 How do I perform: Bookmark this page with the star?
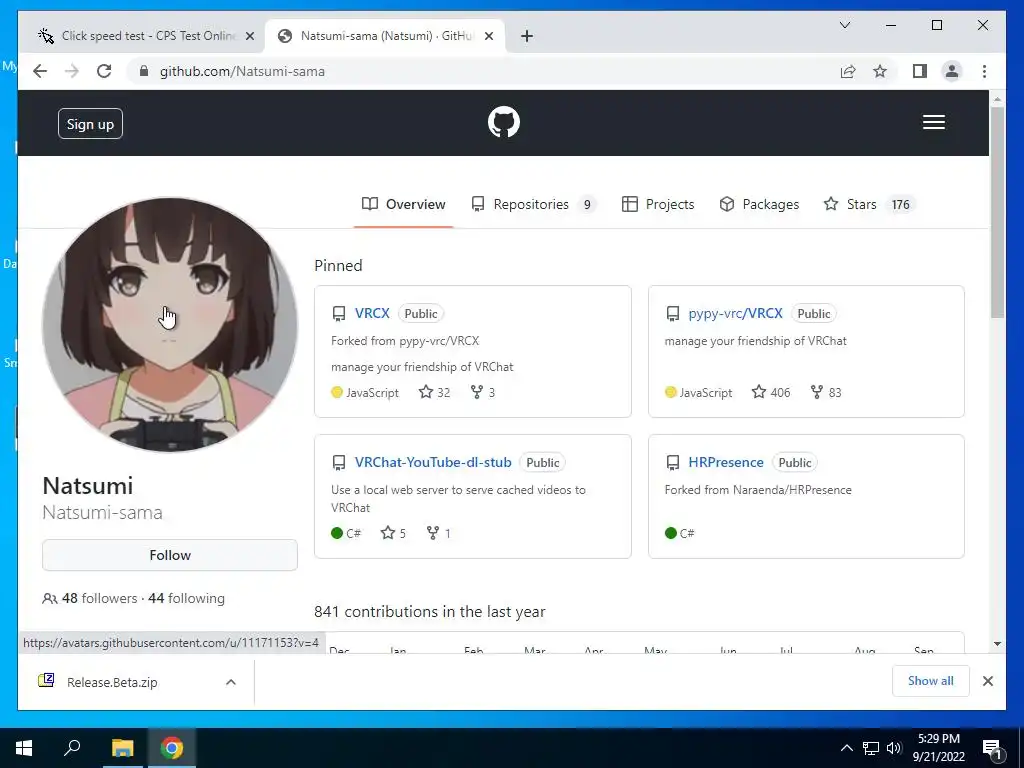pos(880,71)
